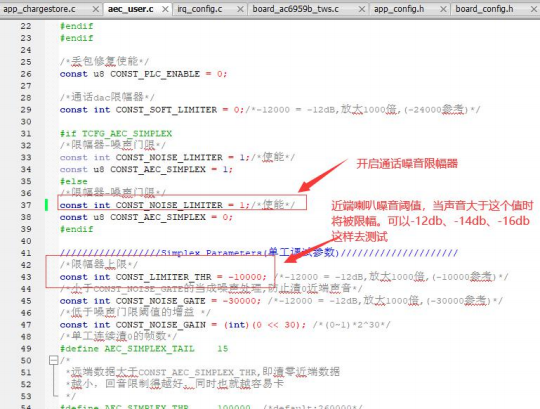Click the -30000 value on line 45

pyautogui.click(x=239, y=301)
